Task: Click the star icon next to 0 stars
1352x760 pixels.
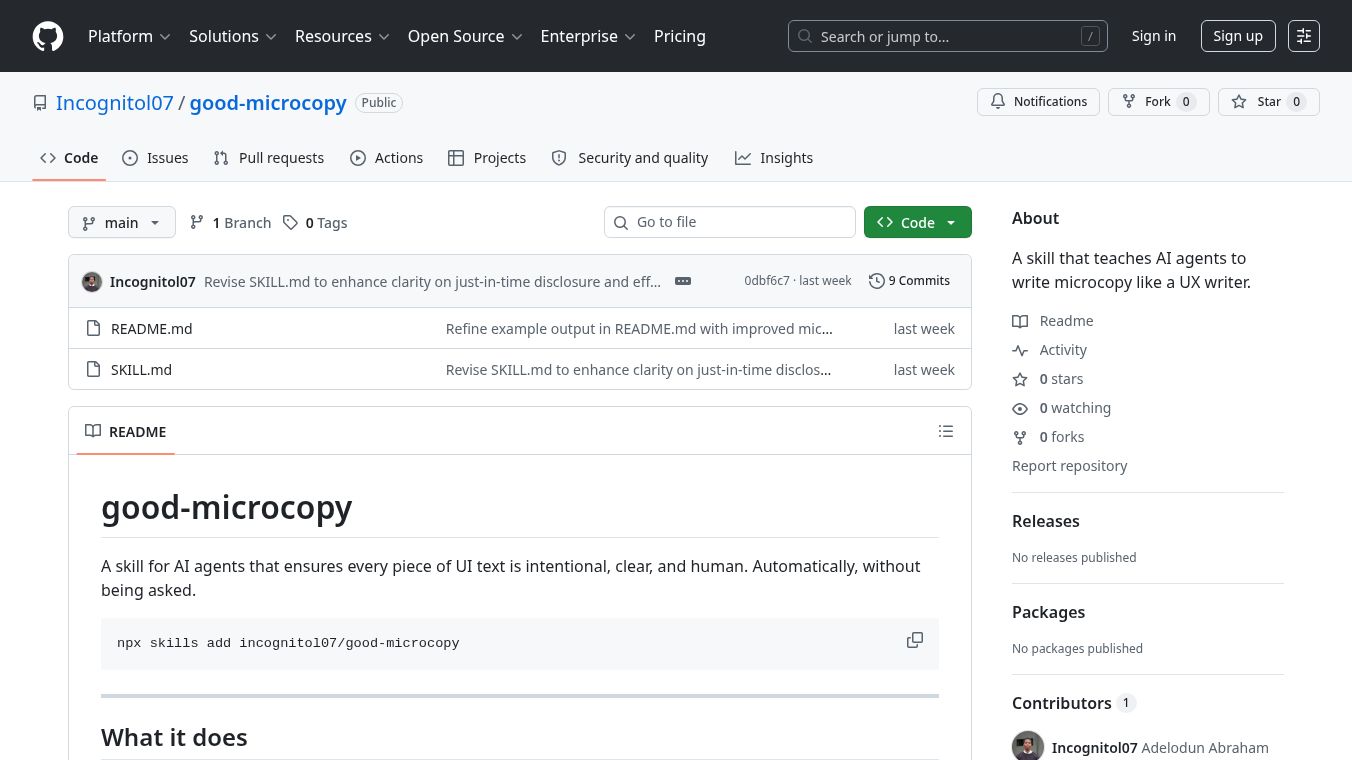Action: click(x=1020, y=379)
